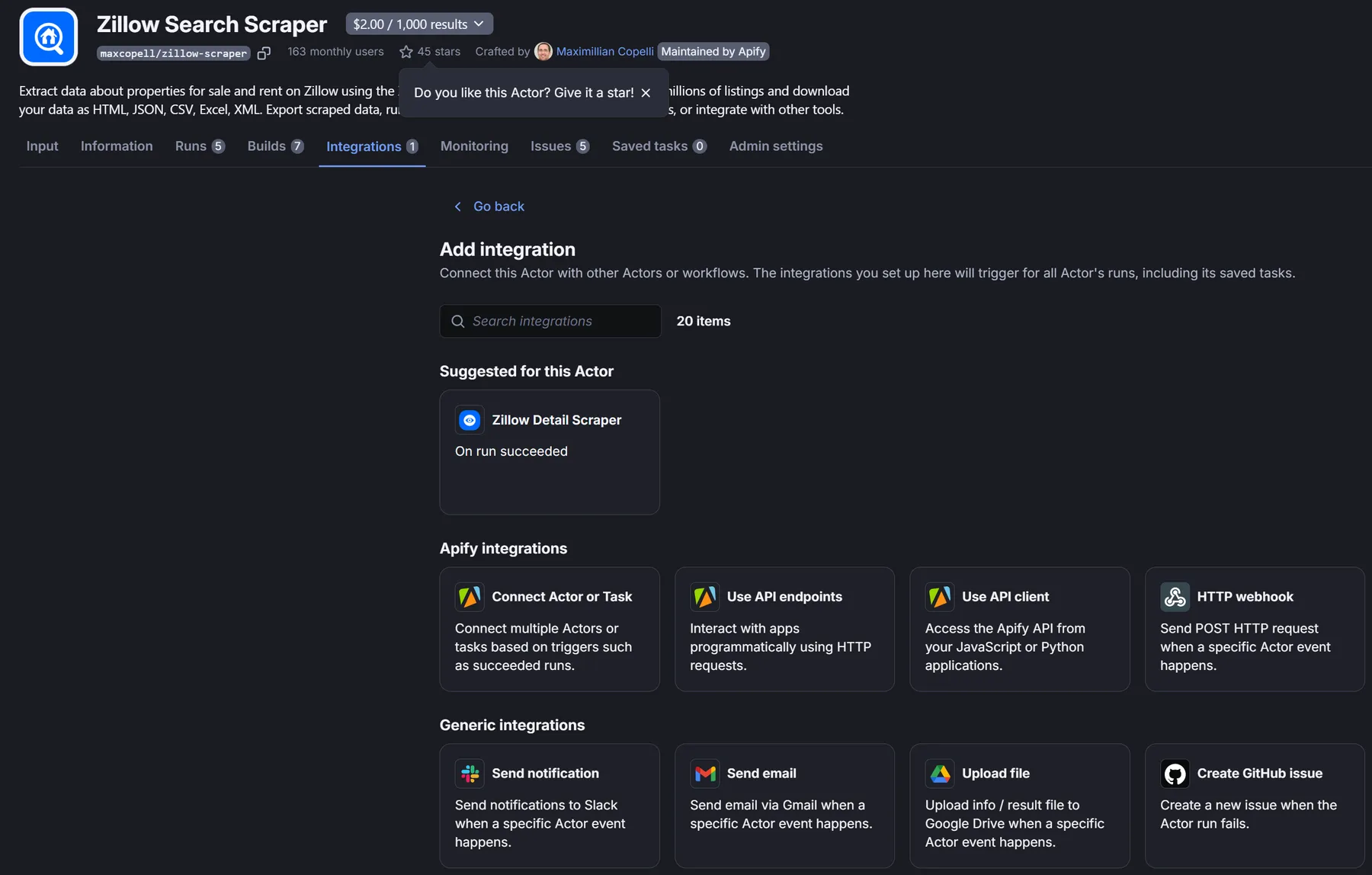Click the Zillow Search Scraper title
Screen dimensions: 1372x875
coord(212,24)
